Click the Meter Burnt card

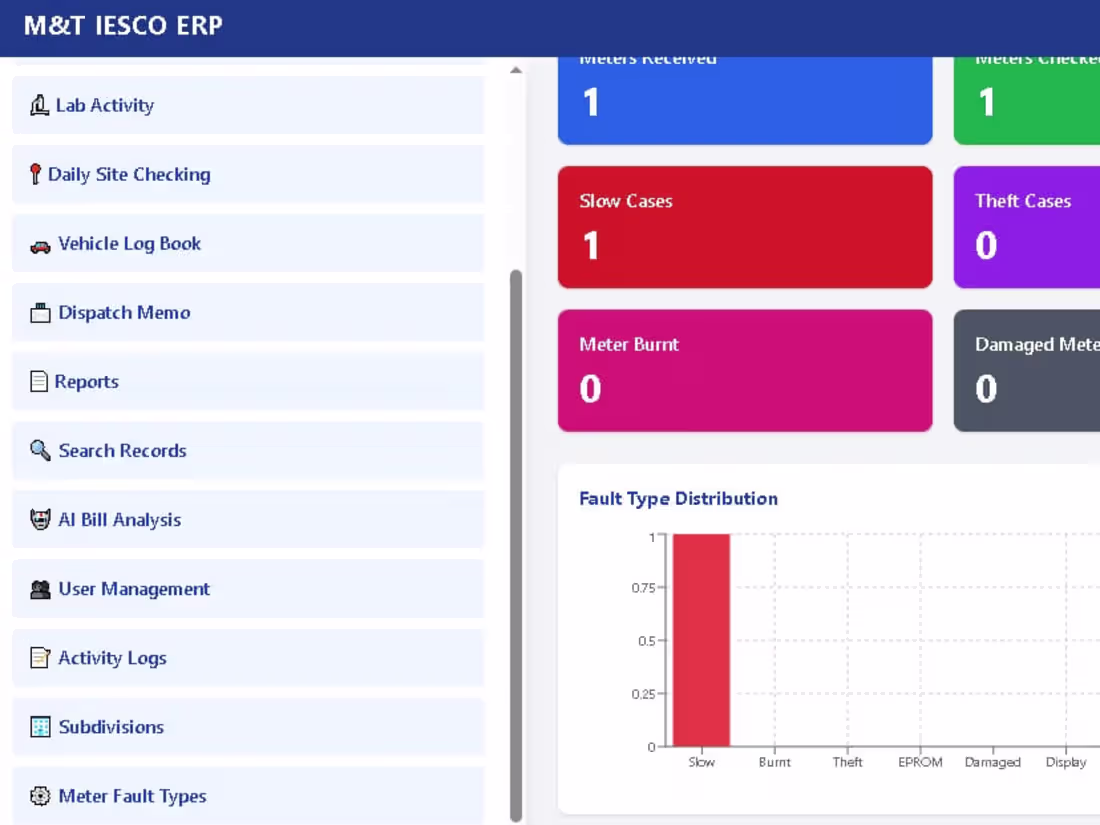pos(744,370)
